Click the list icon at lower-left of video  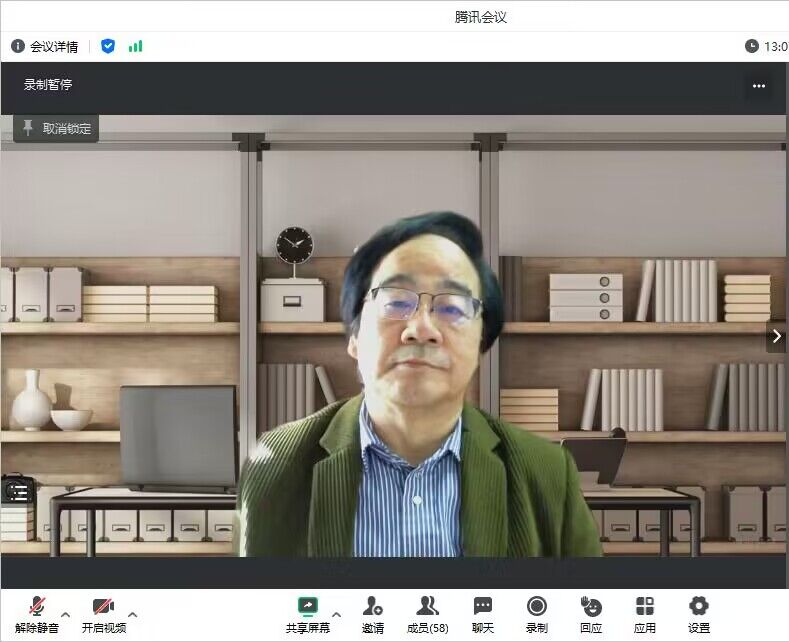[x=17, y=490]
